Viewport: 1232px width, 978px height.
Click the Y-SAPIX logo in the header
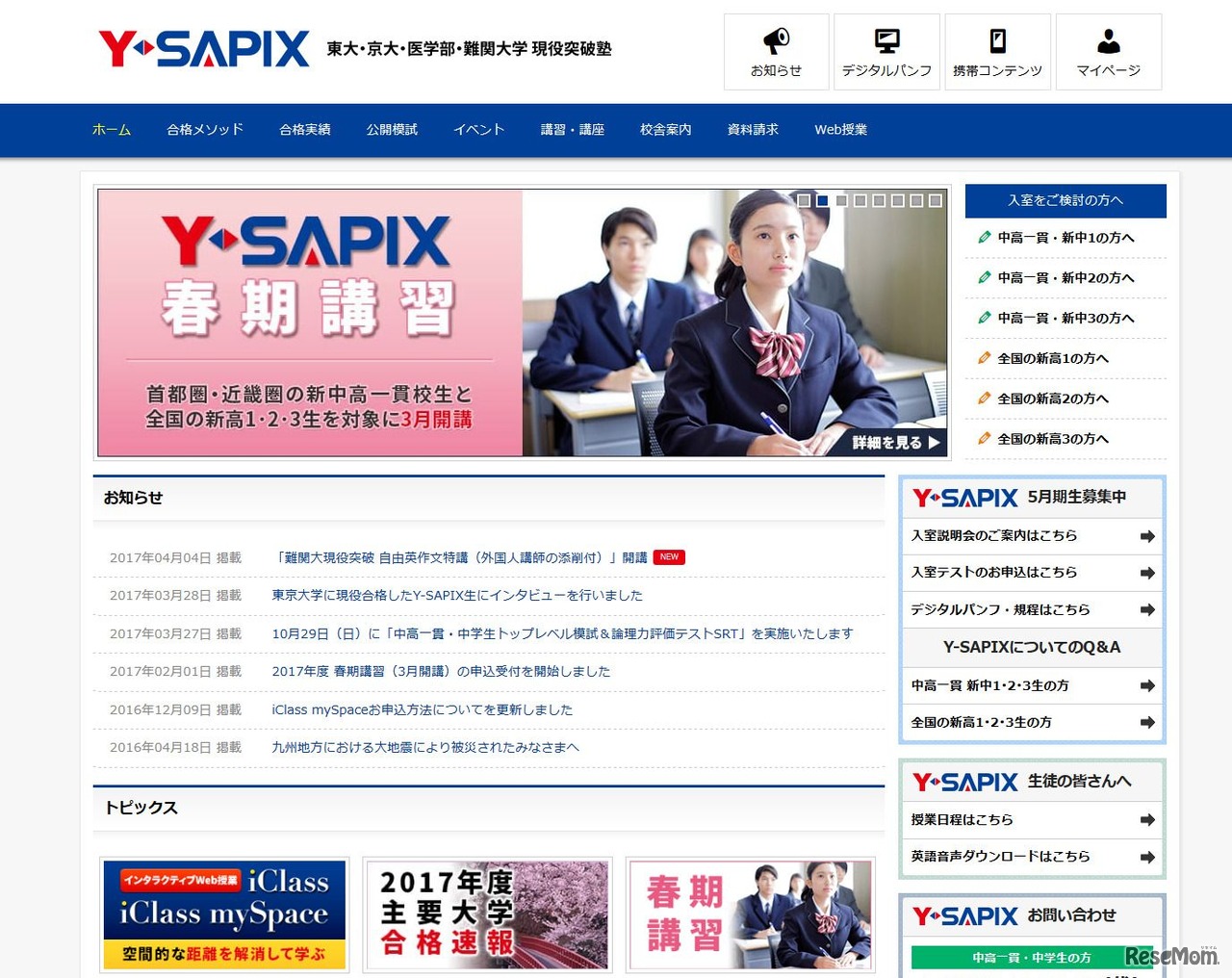coord(204,48)
